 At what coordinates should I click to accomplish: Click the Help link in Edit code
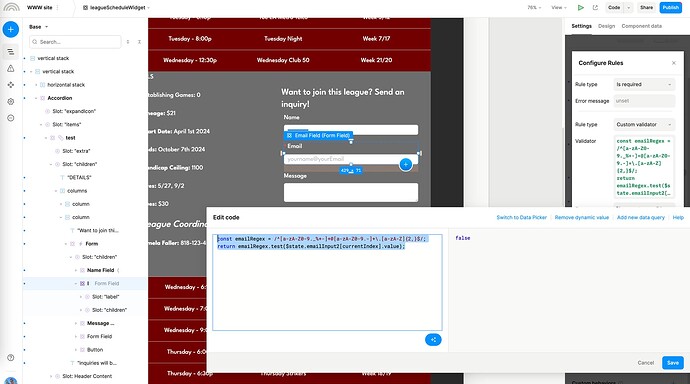(x=678, y=217)
